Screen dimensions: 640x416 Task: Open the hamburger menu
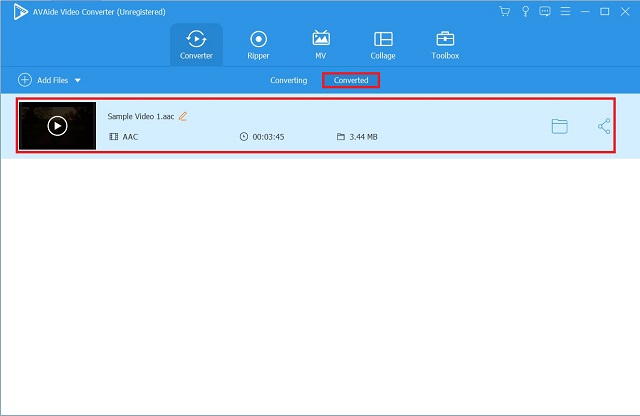565,11
